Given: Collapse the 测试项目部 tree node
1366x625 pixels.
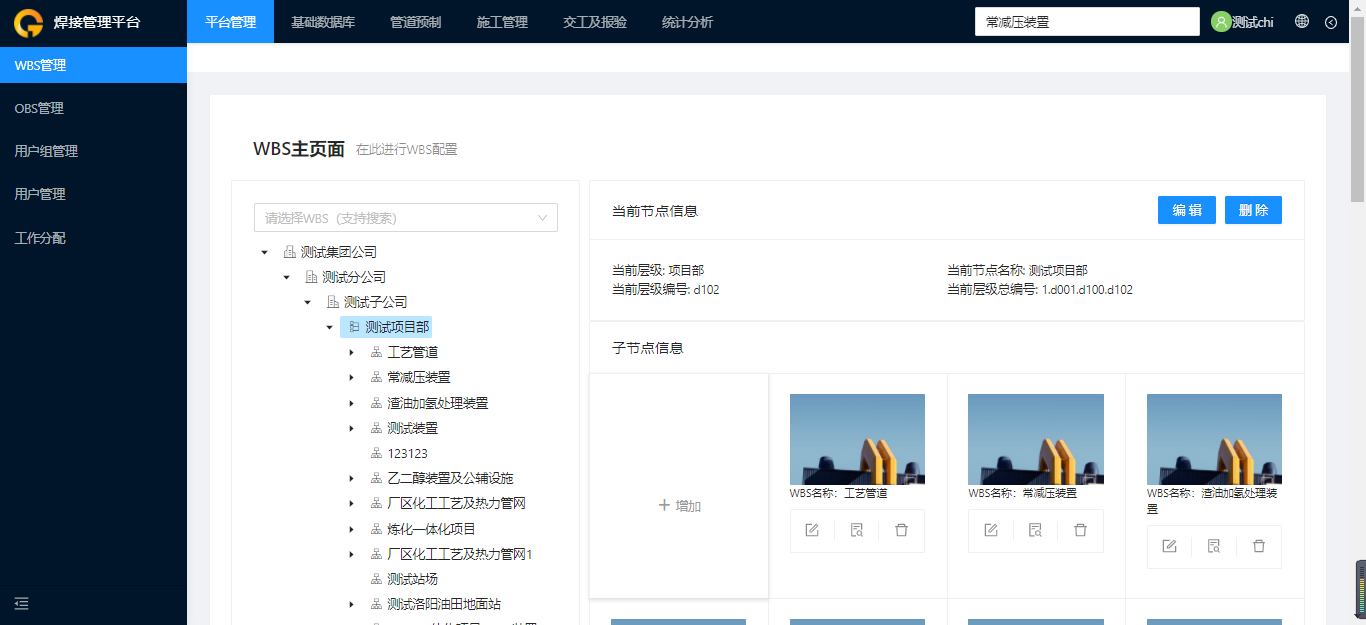Looking at the screenshot, I should [329, 327].
